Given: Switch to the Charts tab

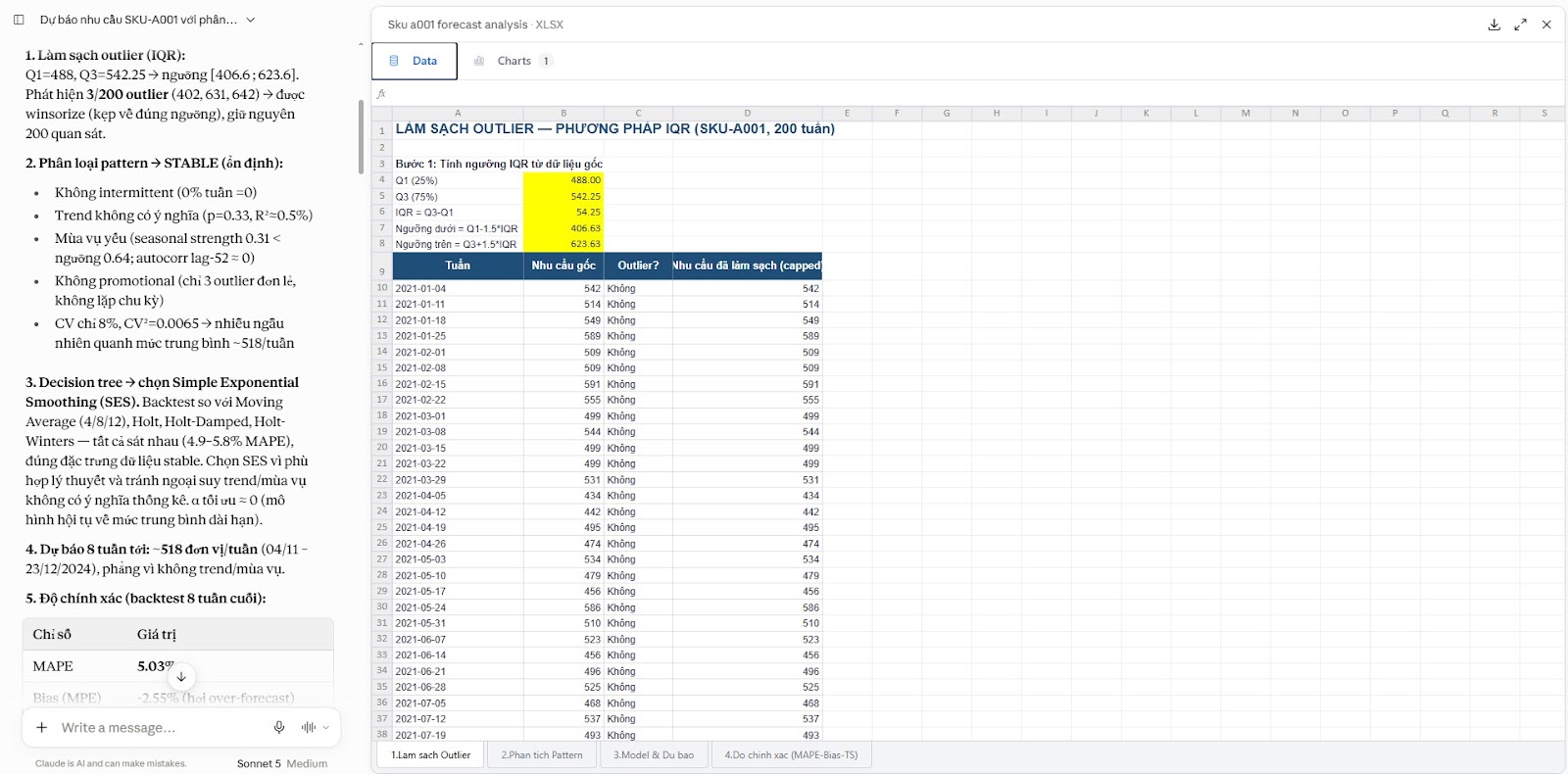Looking at the screenshot, I should (513, 61).
